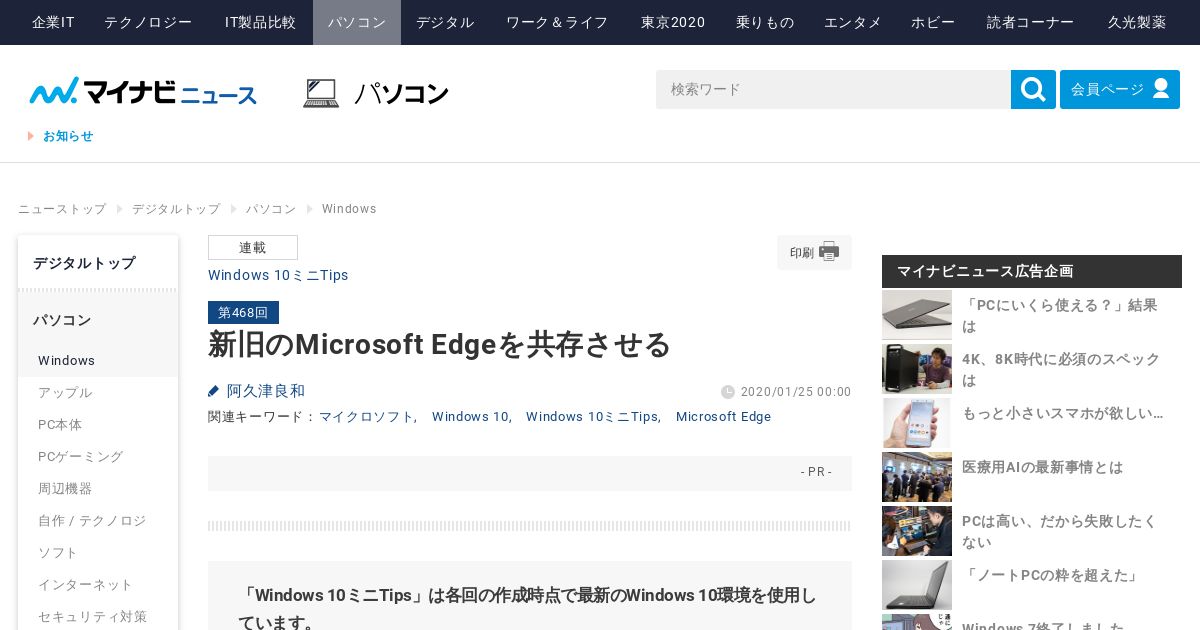Click the Windows 10ミニTips keyword link

click(592, 417)
